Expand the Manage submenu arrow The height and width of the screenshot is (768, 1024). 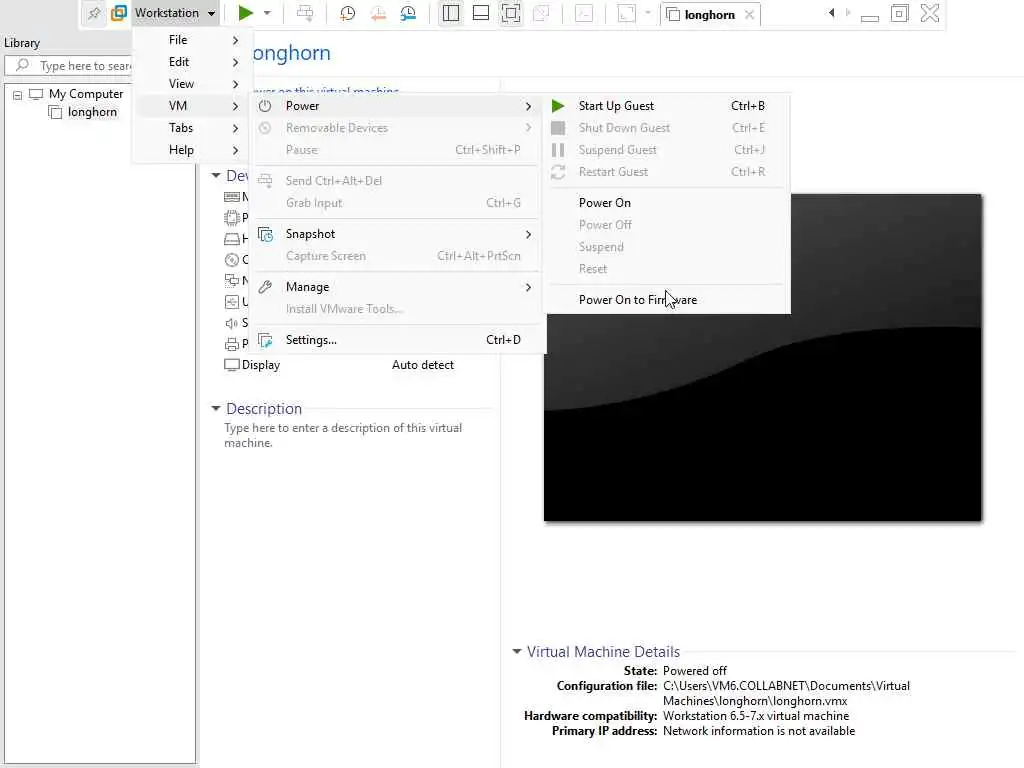(528, 287)
